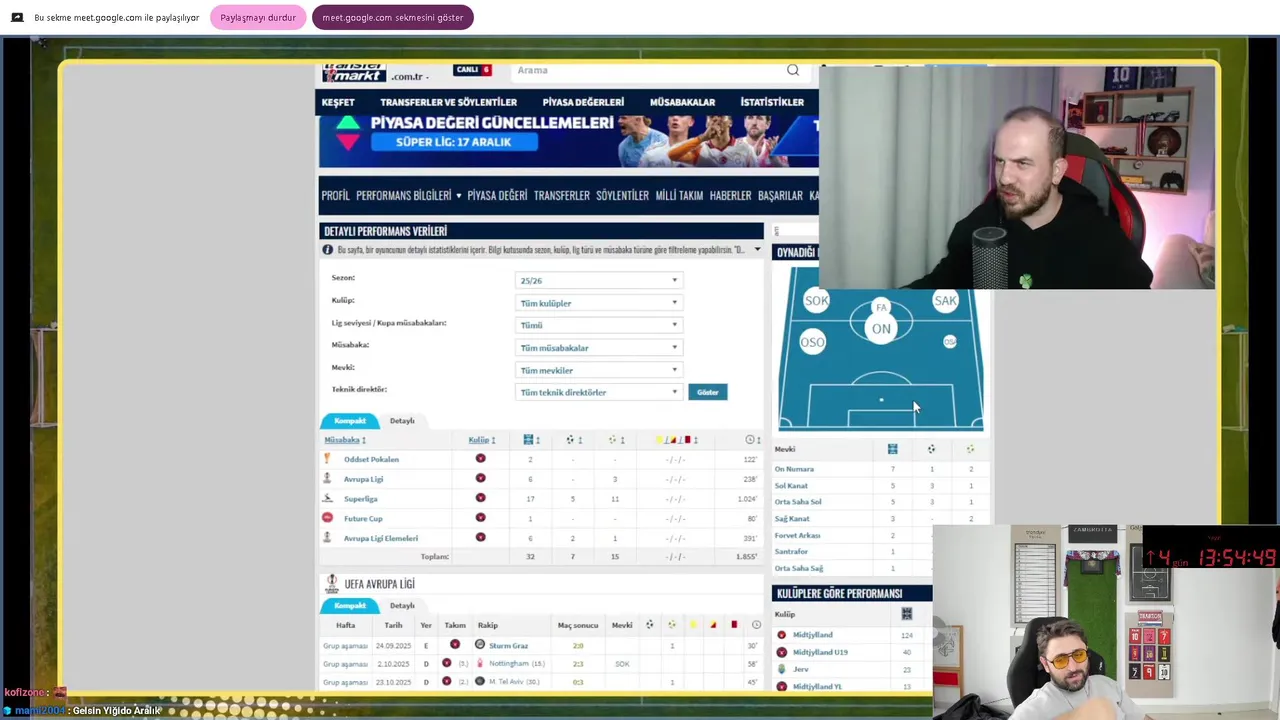Viewport: 1280px width, 720px height.
Task: Click the club crest in the Superliga row
Action: (x=480, y=498)
